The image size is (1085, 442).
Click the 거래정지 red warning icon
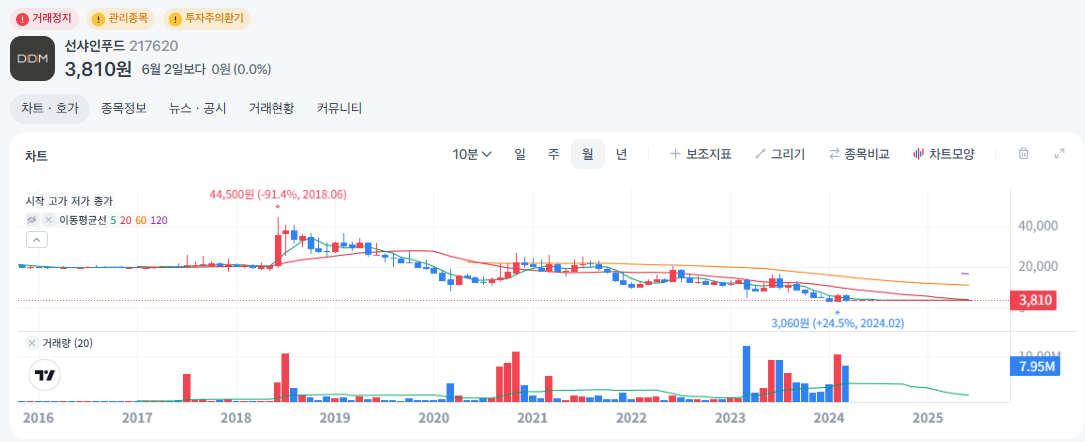(x=22, y=19)
